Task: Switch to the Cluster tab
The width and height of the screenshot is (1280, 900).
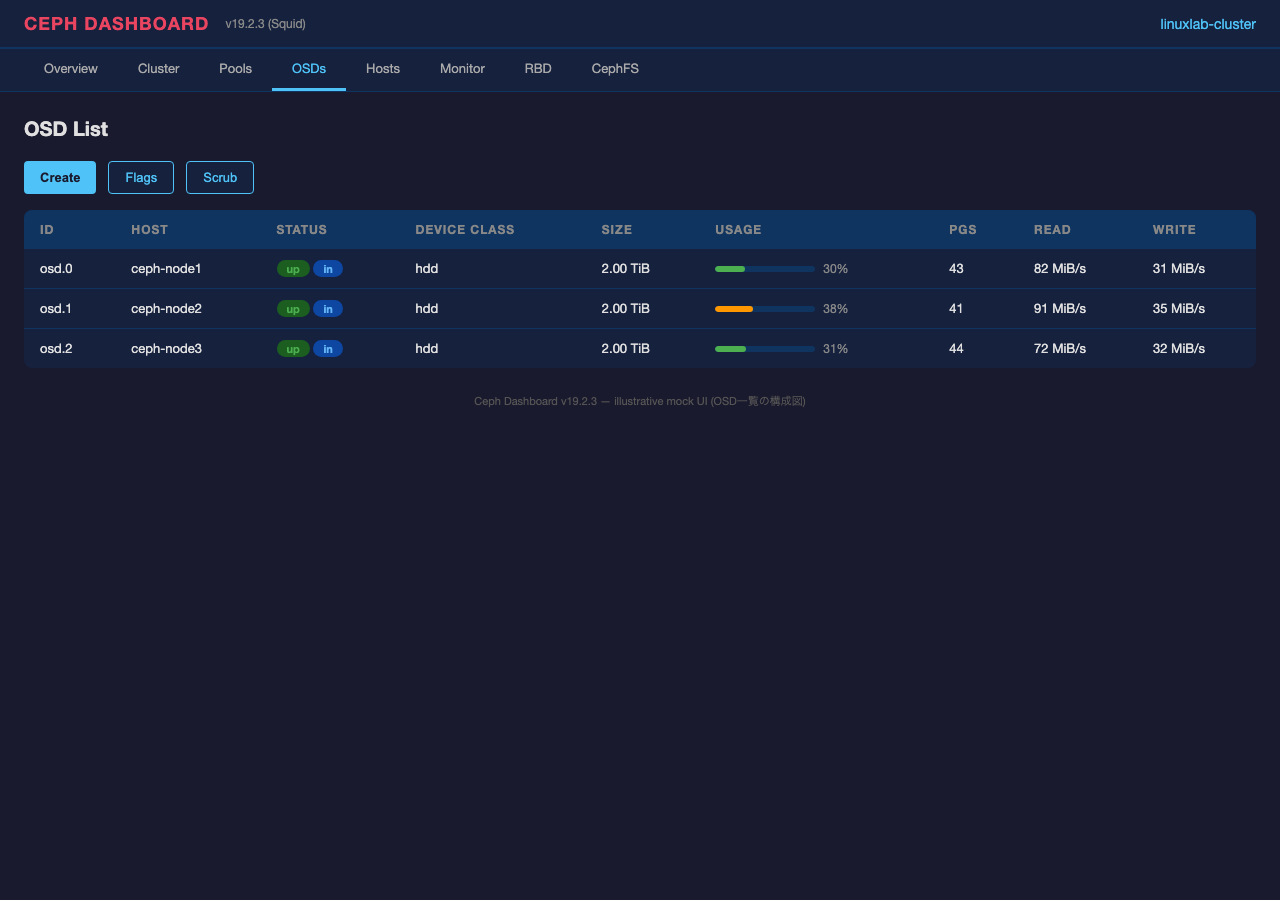Action: 159,69
